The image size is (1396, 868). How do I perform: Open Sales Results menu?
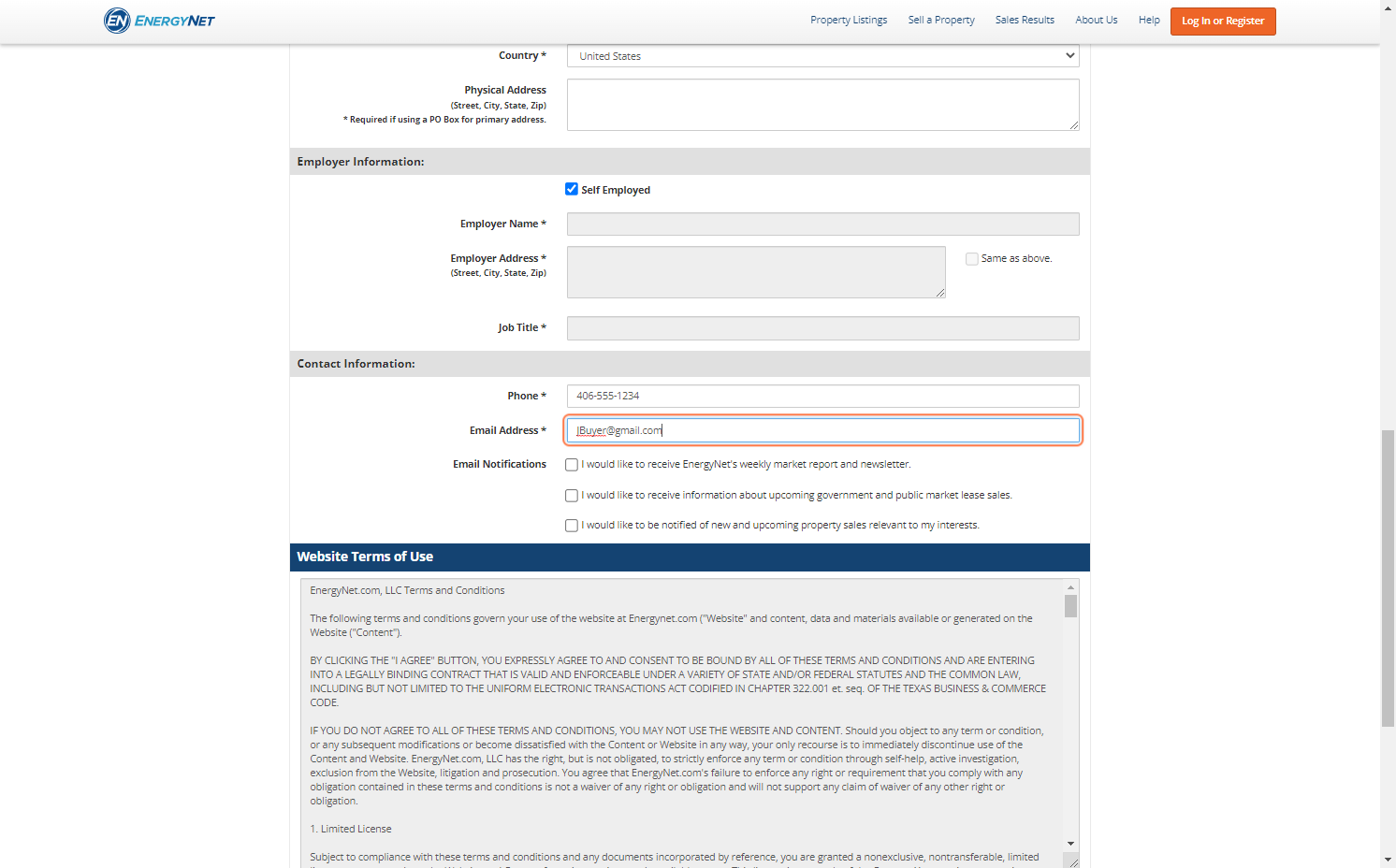pos(1025,21)
